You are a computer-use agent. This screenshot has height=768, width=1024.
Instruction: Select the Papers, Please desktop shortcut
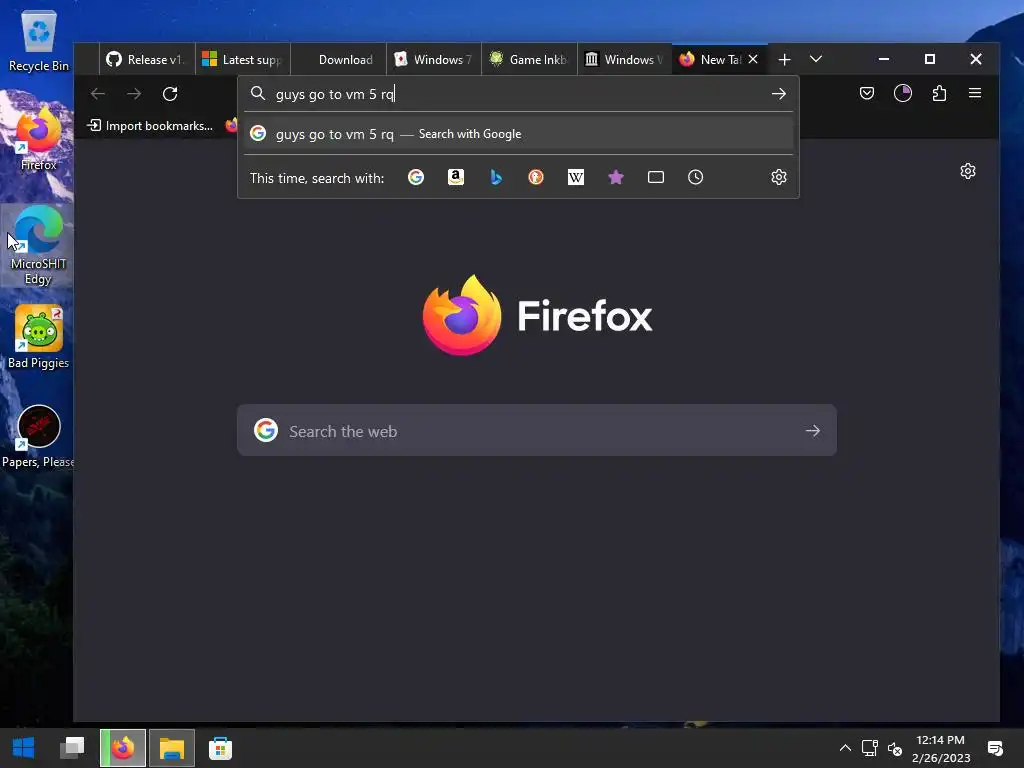tap(38, 436)
